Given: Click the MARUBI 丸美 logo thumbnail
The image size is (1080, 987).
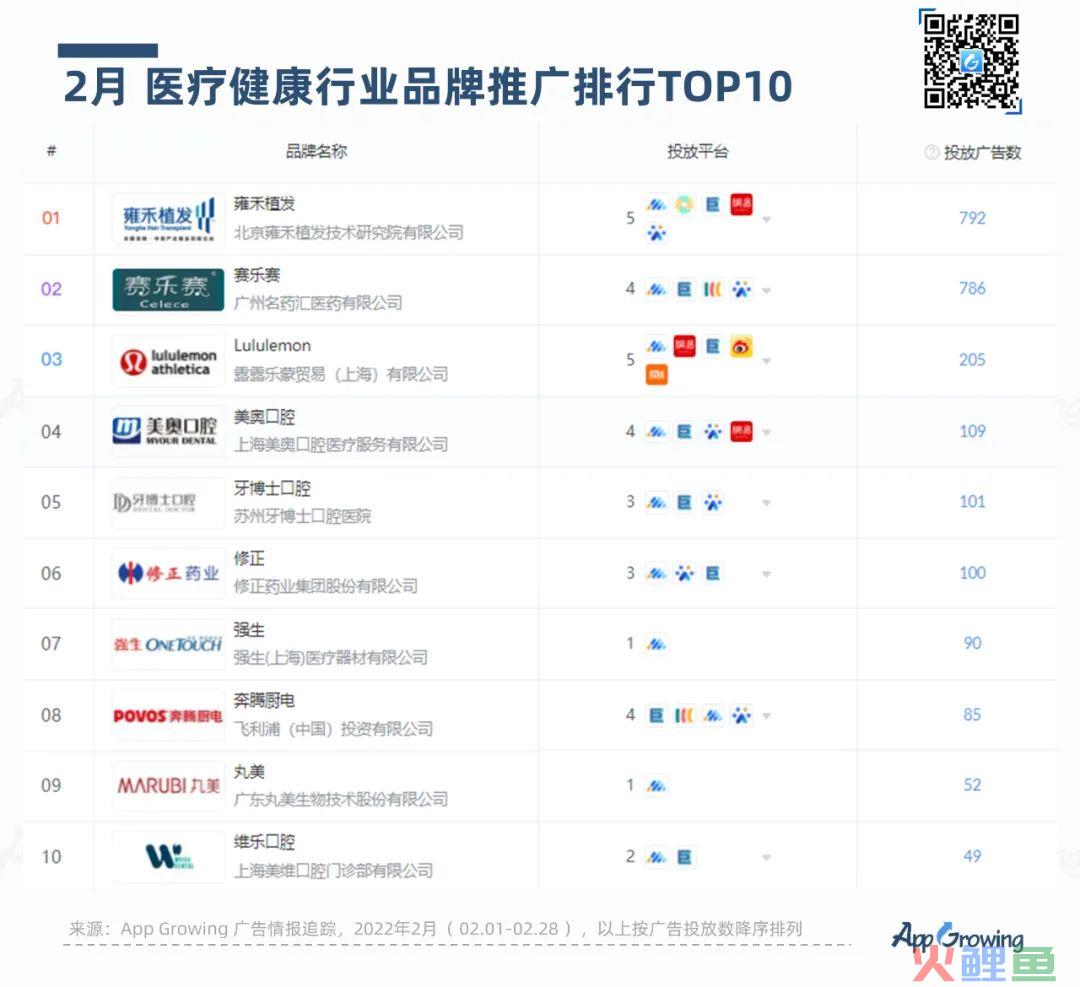Looking at the screenshot, I should tap(168, 786).
